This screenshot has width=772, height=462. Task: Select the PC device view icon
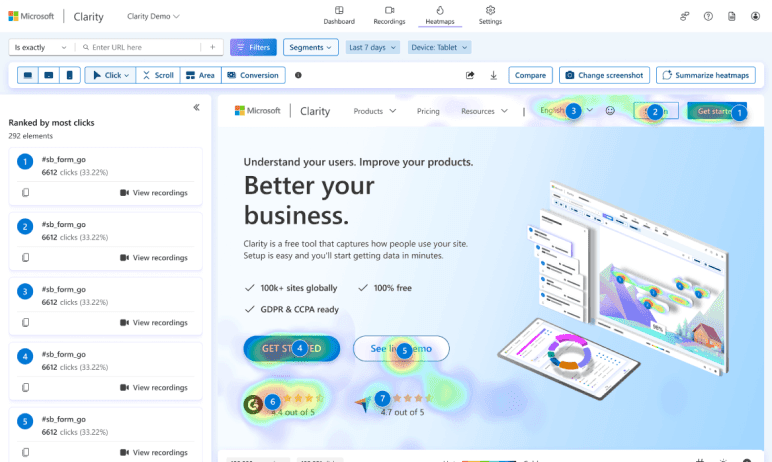point(28,75)
